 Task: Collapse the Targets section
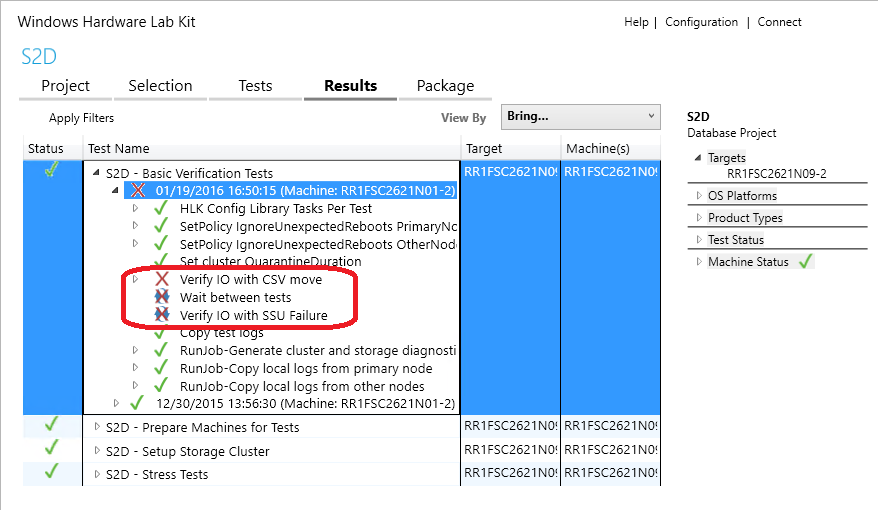[698, 158]
